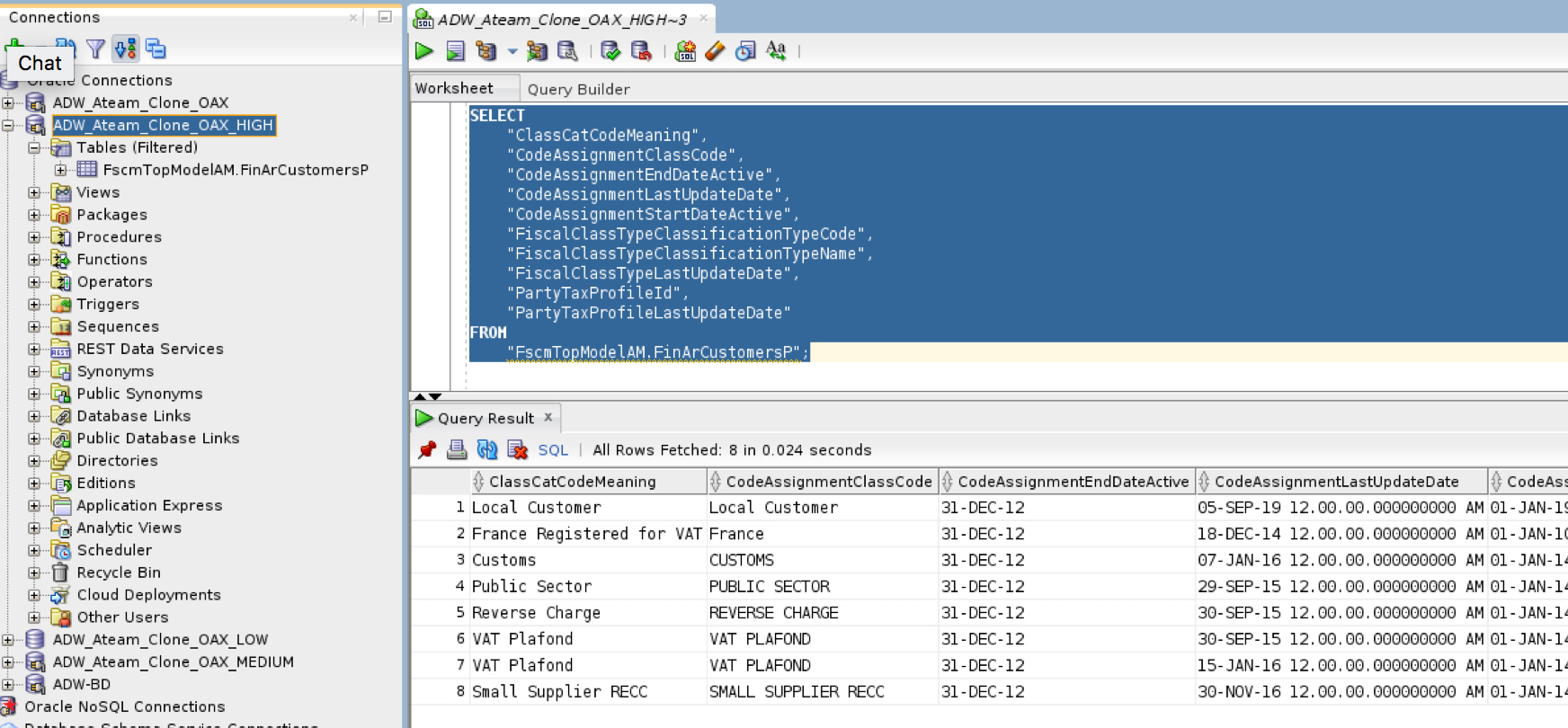Expand the ADW_Ateam_Clone_OAX_LOW connection

pos(8,640)
